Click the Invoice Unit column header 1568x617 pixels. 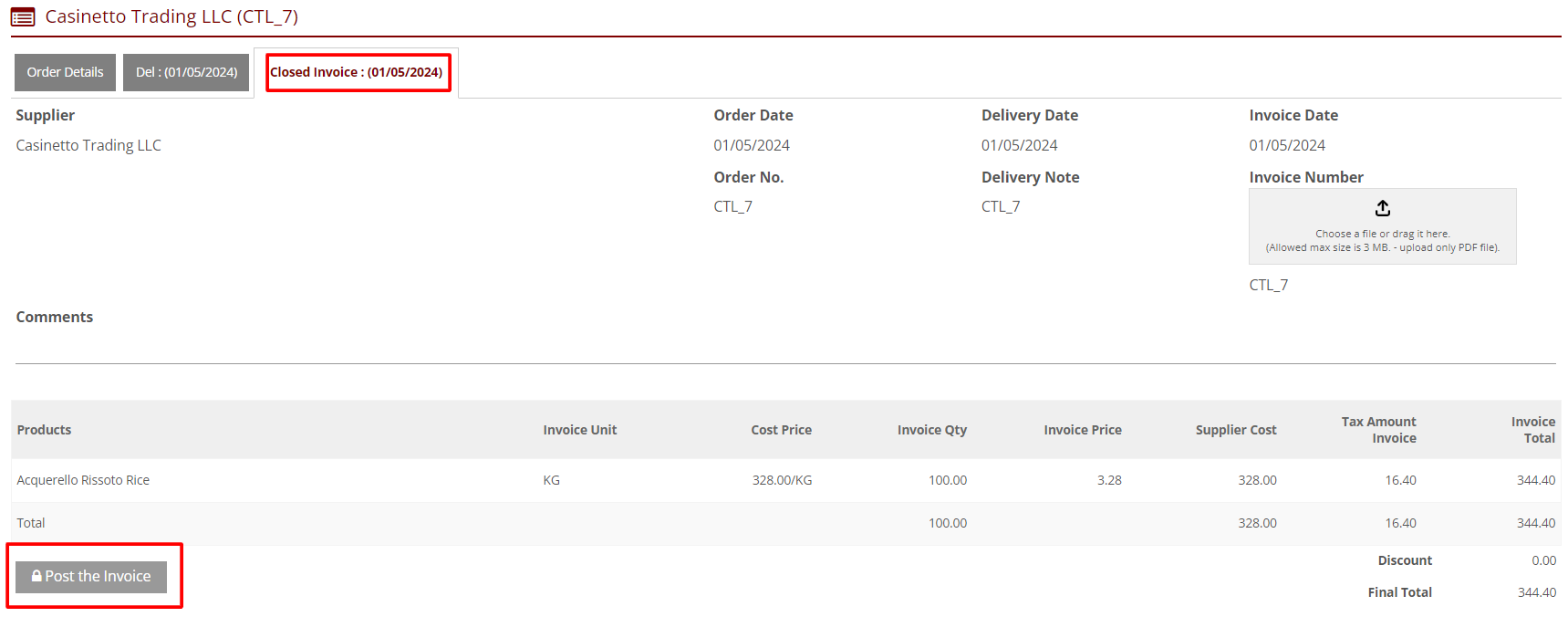point(579,430)
